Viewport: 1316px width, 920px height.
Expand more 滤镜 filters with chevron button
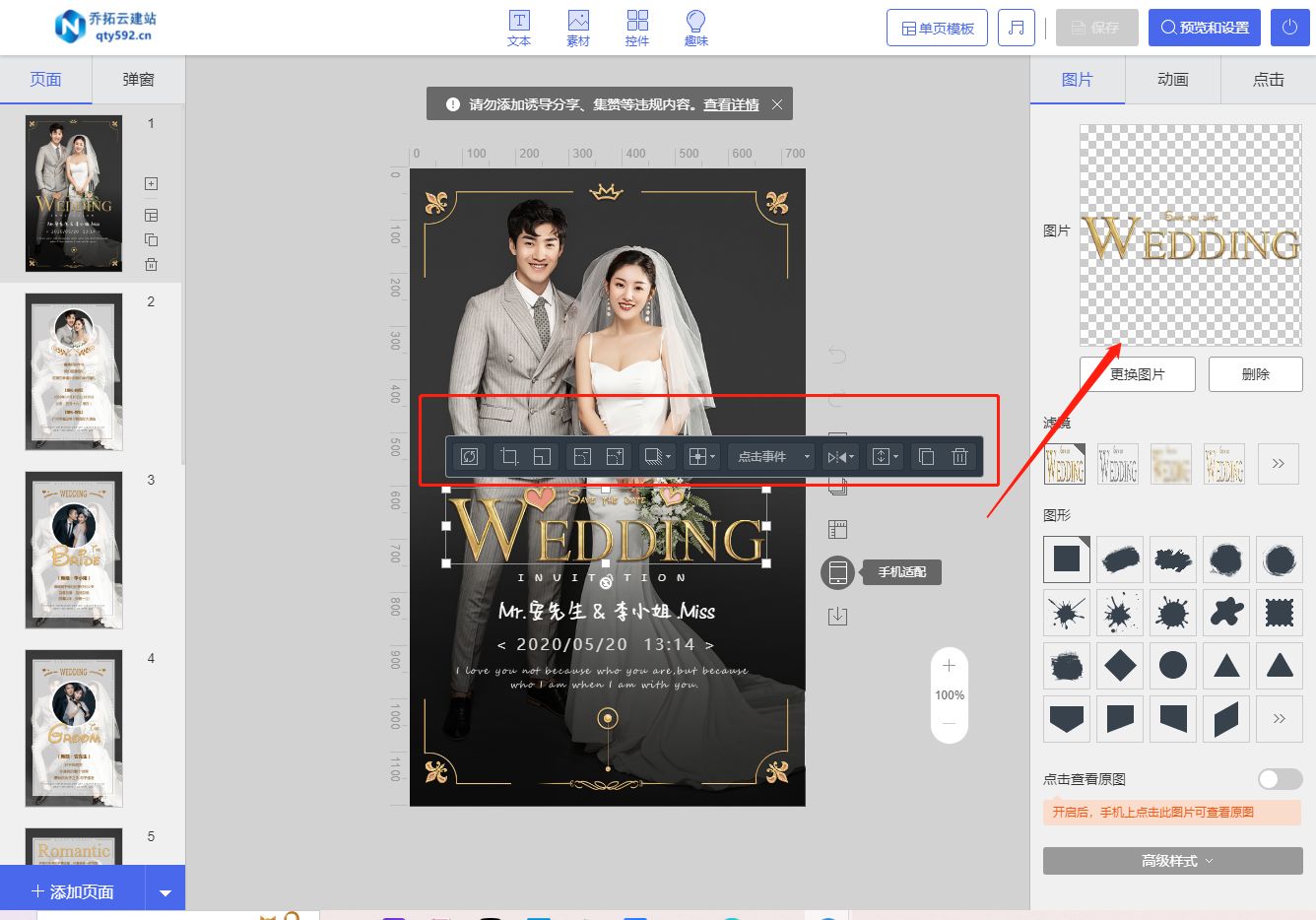(x=1278, y=463)
